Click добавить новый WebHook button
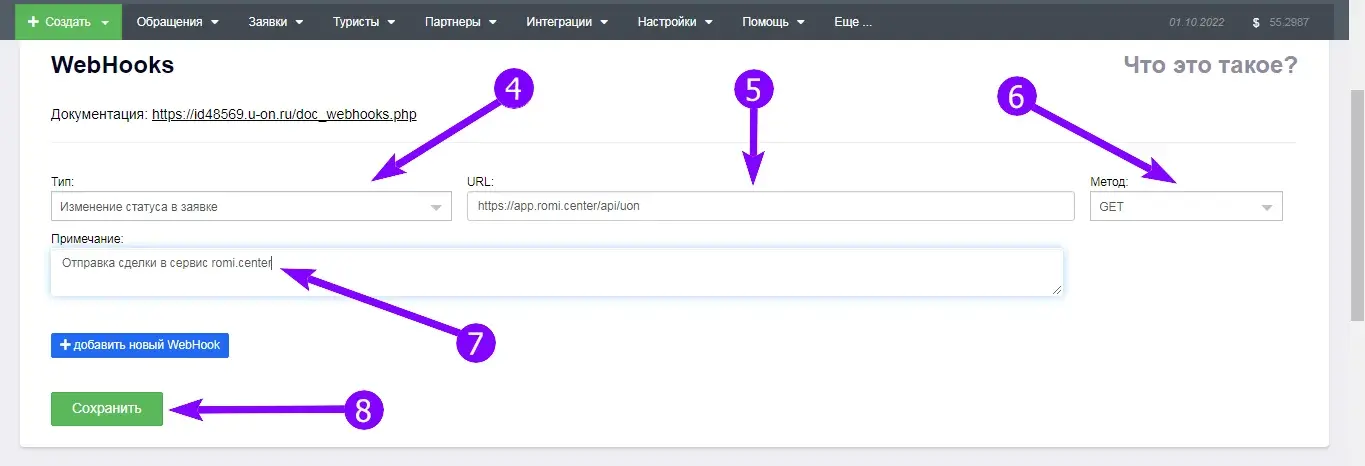The image size is (1365, 466). [x=140, y=345]
